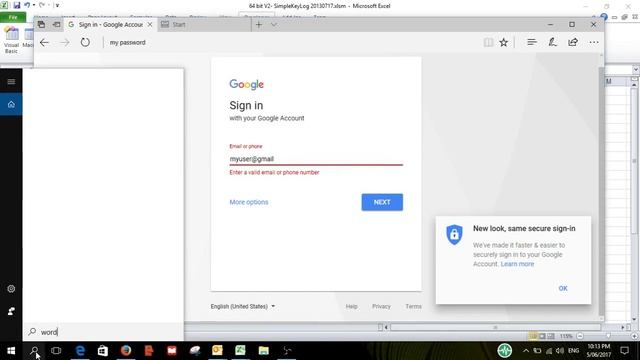640x360 pixels.
Task: Add a new Edge tab
Action: tap(259, 24)
